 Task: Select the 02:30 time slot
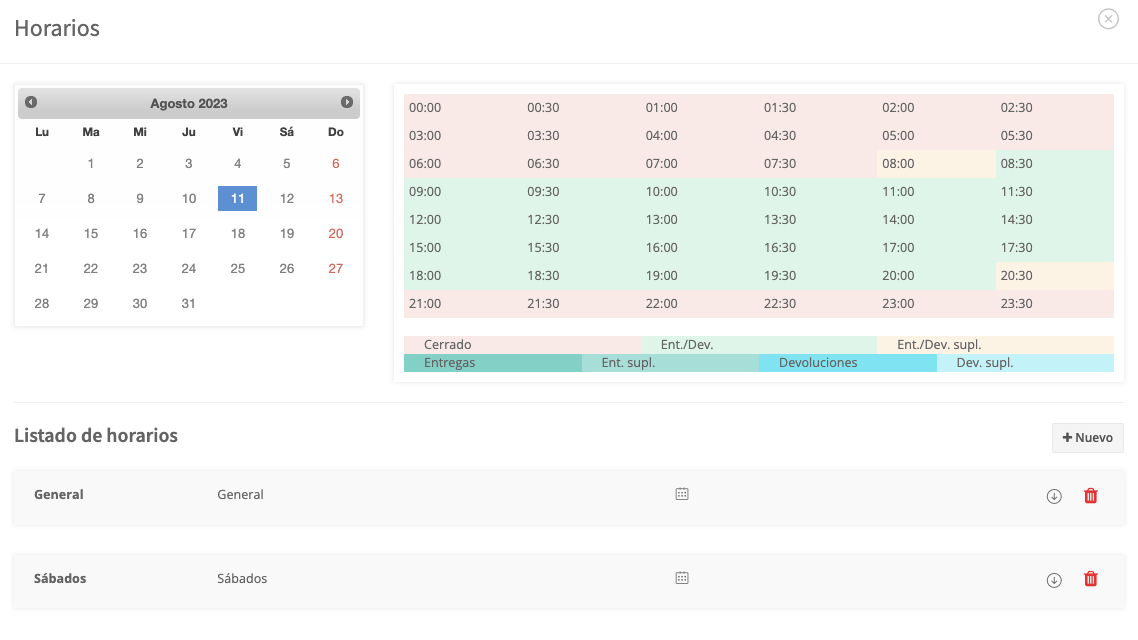click(x=1055, y=107)
